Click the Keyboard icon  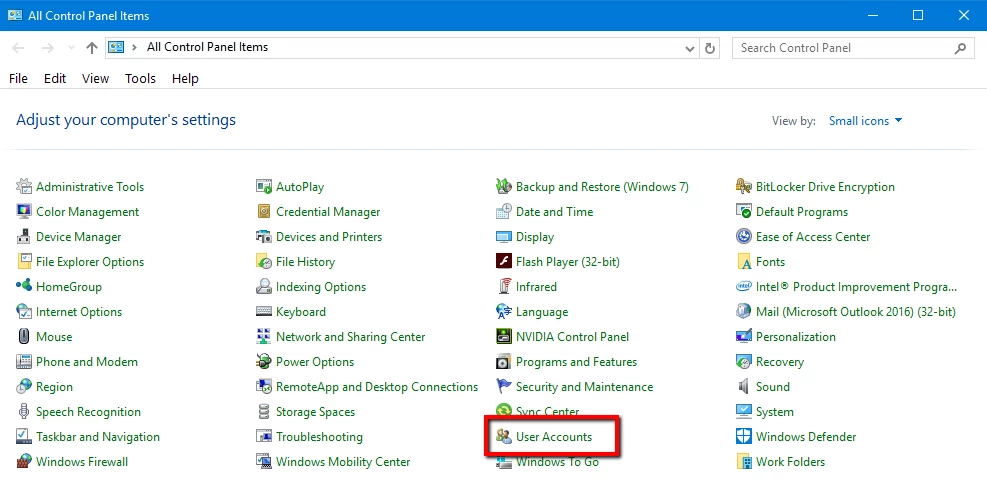(264, 311)
